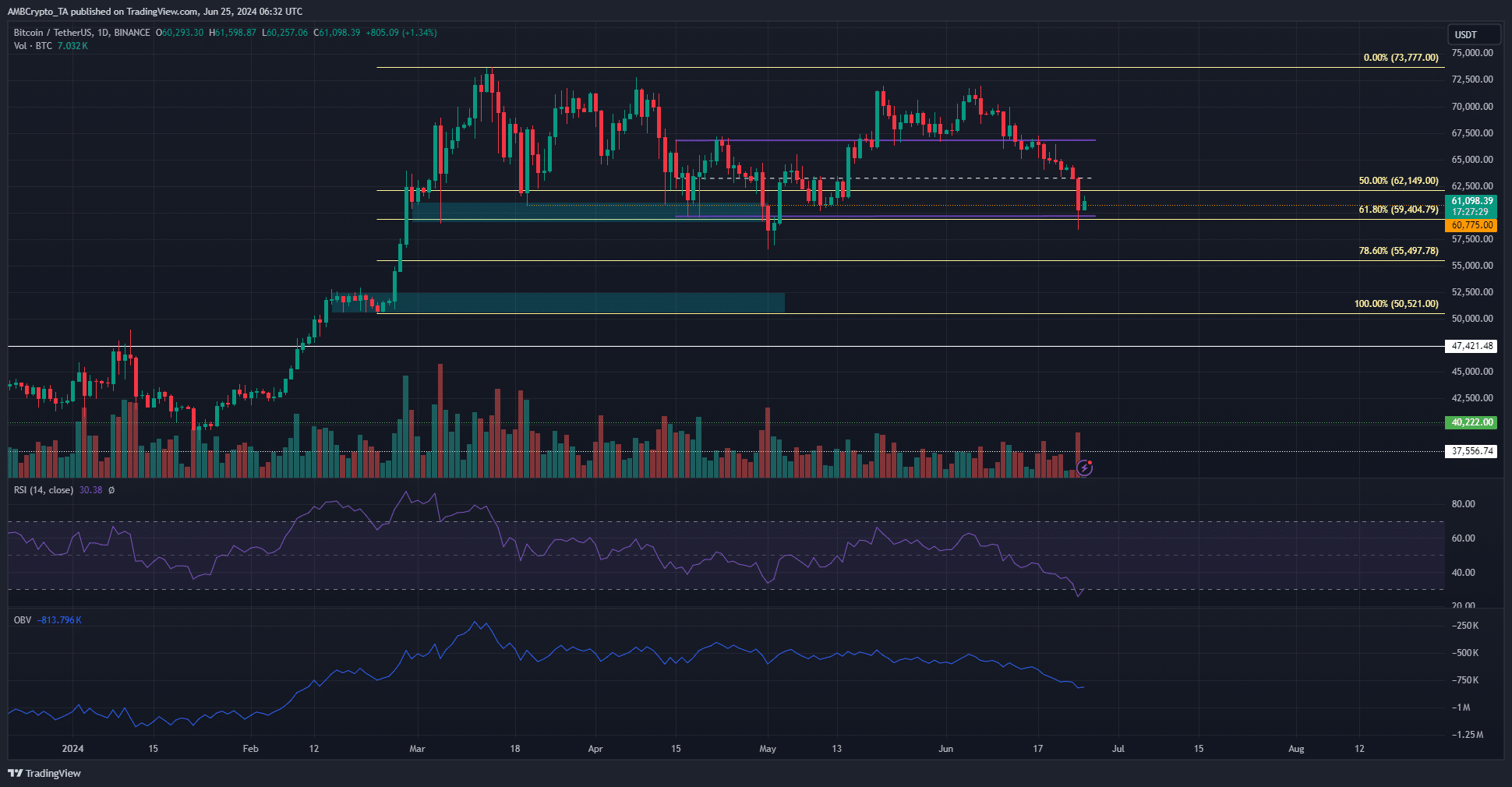Click the lightning bolt event icon on volume bars
Image resolution: width=1512 pixels, height=787 pixels.
coord(1084,468)
